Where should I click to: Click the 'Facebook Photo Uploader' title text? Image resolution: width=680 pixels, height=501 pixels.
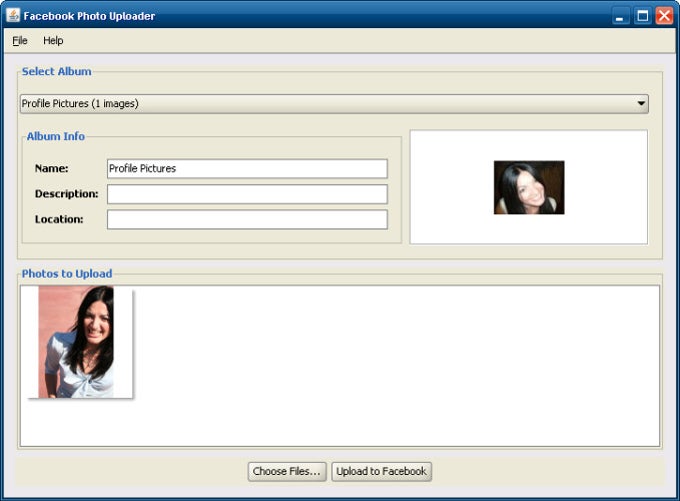coord(89,16)
